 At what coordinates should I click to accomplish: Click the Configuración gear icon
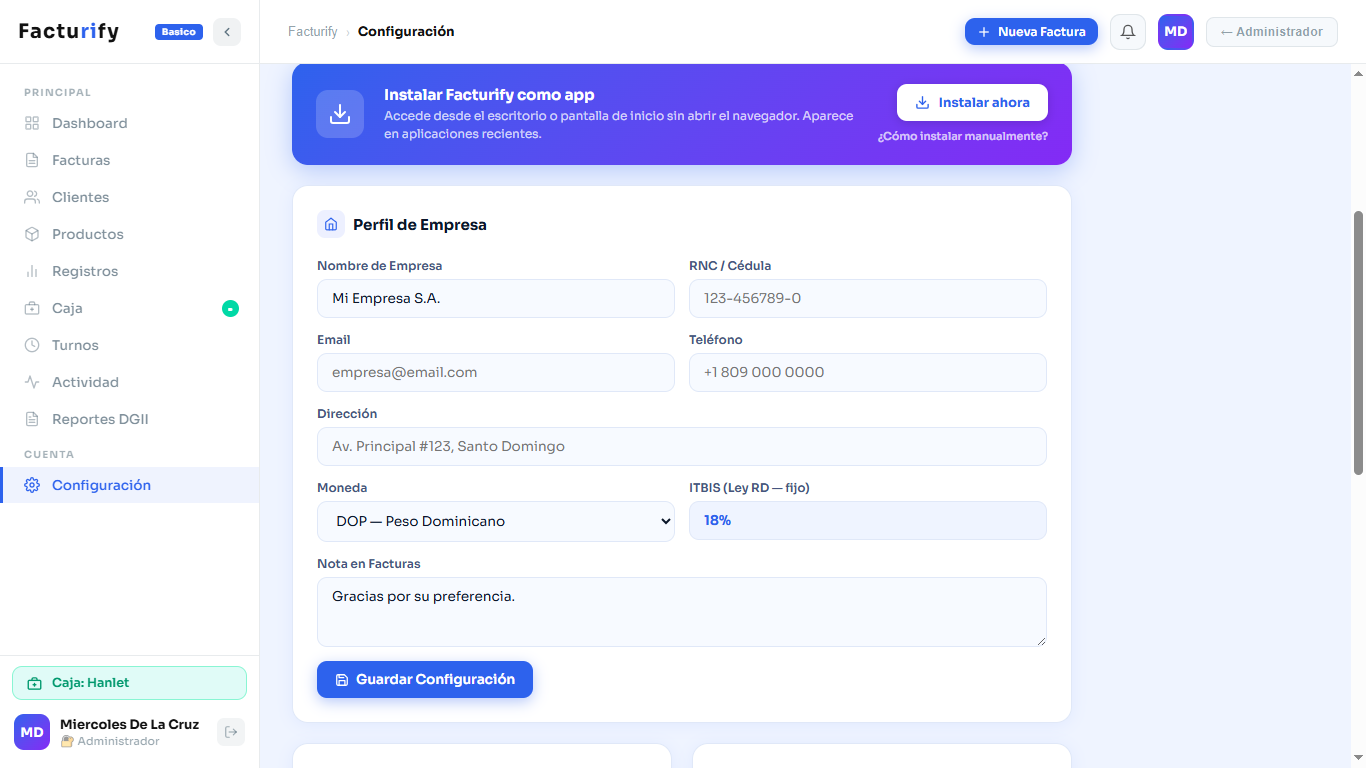coord(32,485)
